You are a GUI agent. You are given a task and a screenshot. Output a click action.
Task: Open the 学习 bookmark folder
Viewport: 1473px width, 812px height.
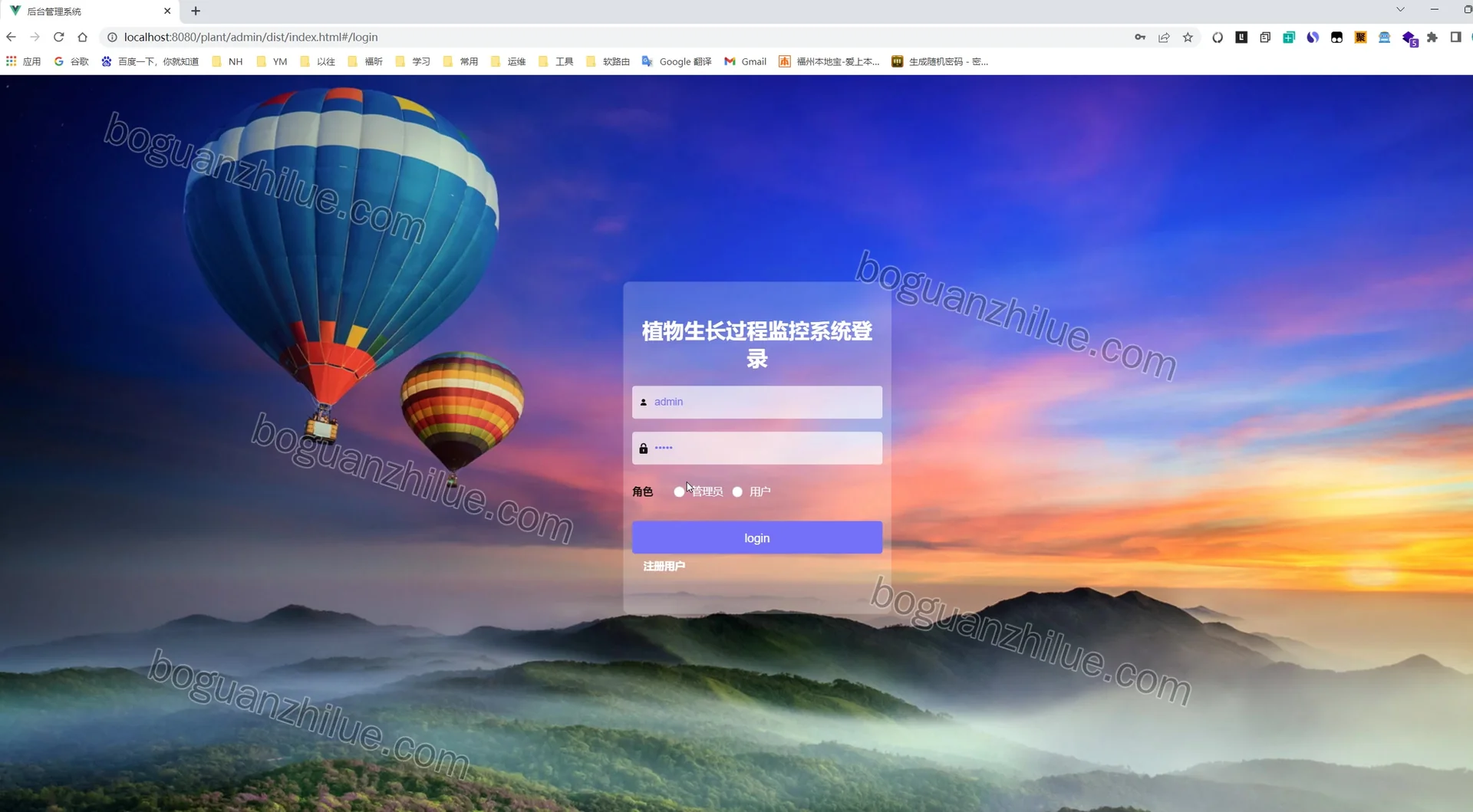[413, 61]
